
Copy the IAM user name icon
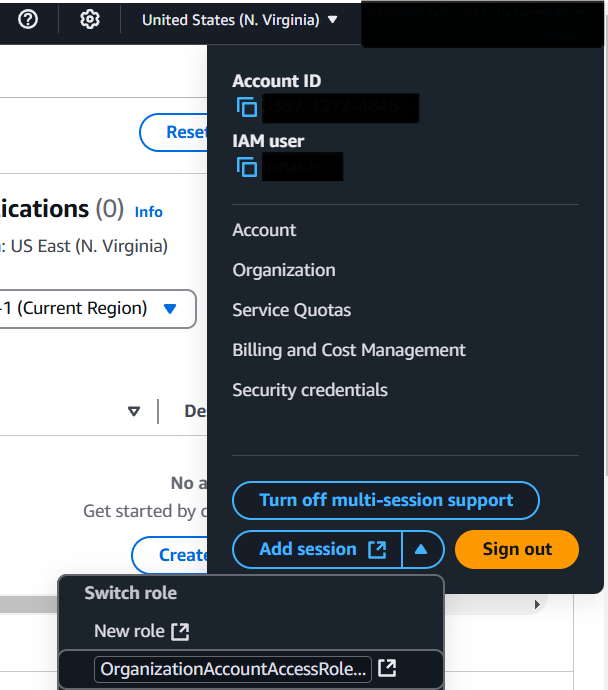coord(247,167)
